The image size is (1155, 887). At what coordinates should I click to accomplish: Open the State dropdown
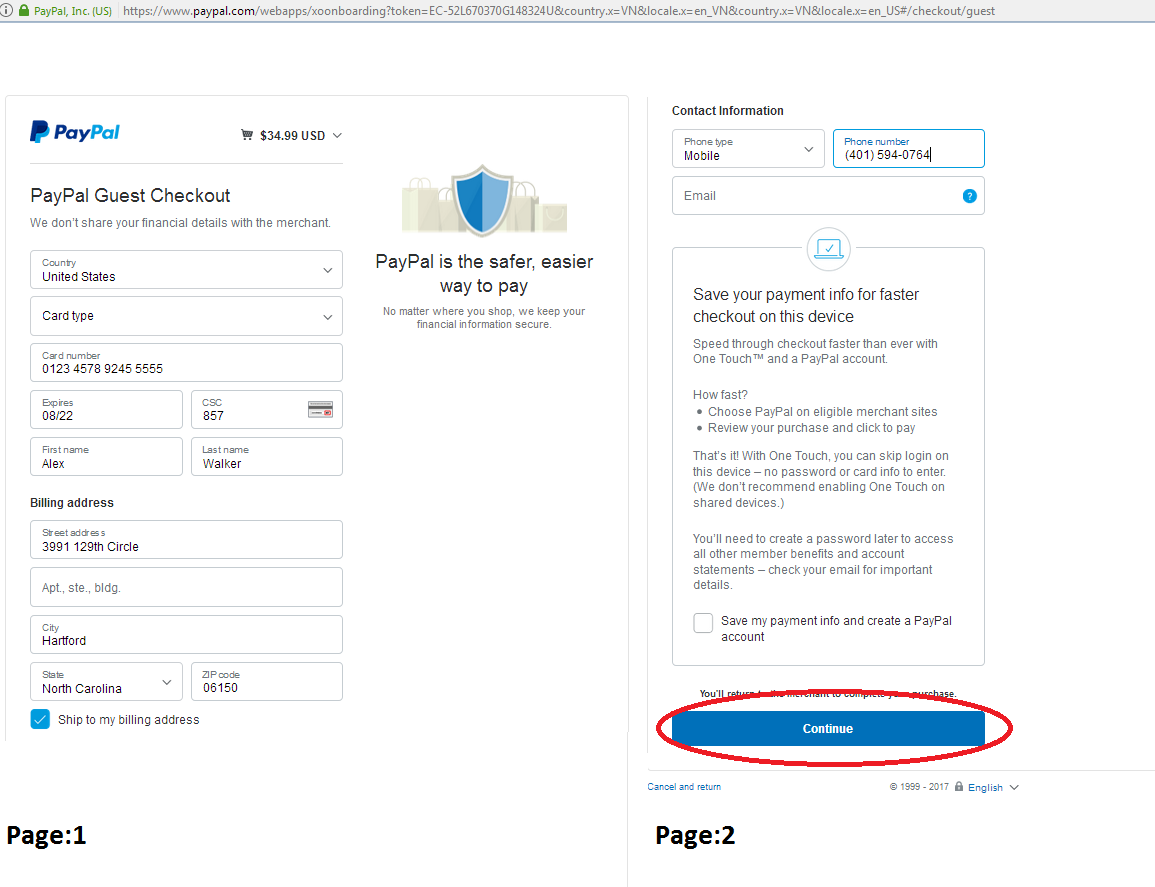(106, 681)
